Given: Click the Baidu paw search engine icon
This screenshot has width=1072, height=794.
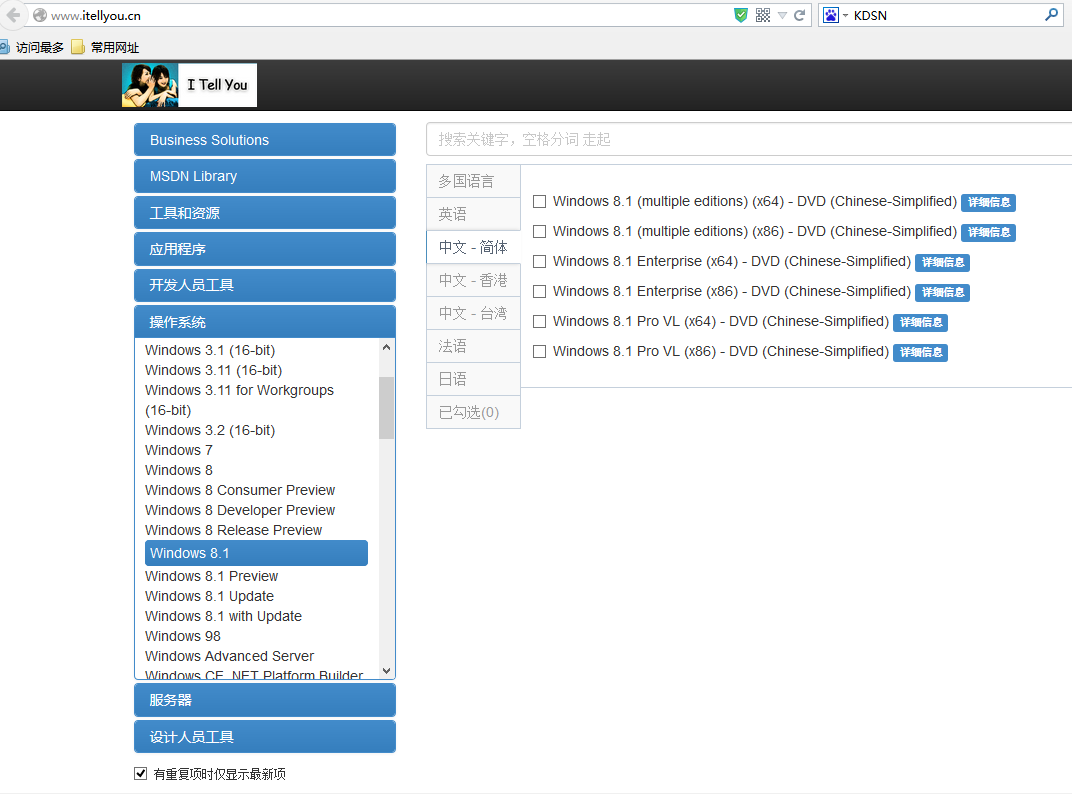Looking at the screenshot, I should click(830, 15).
